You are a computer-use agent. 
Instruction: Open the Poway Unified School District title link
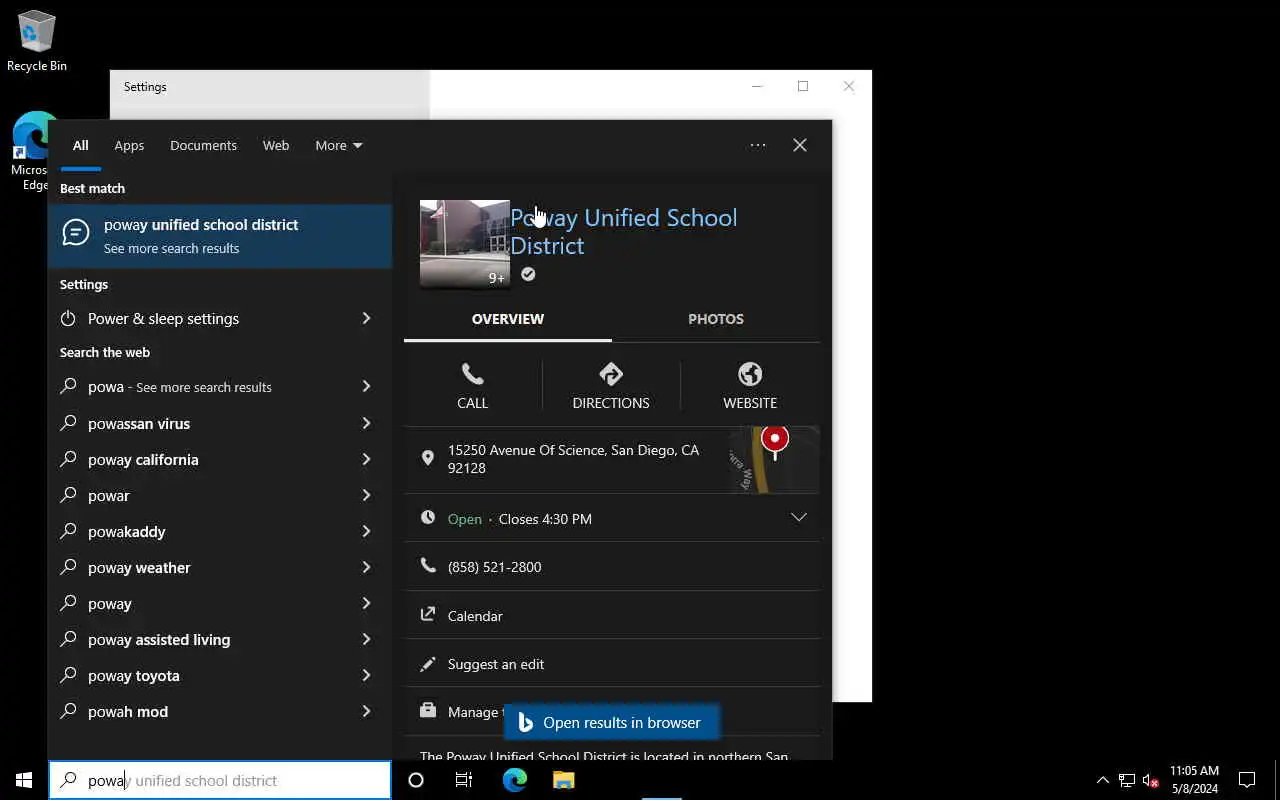point(623,232)
